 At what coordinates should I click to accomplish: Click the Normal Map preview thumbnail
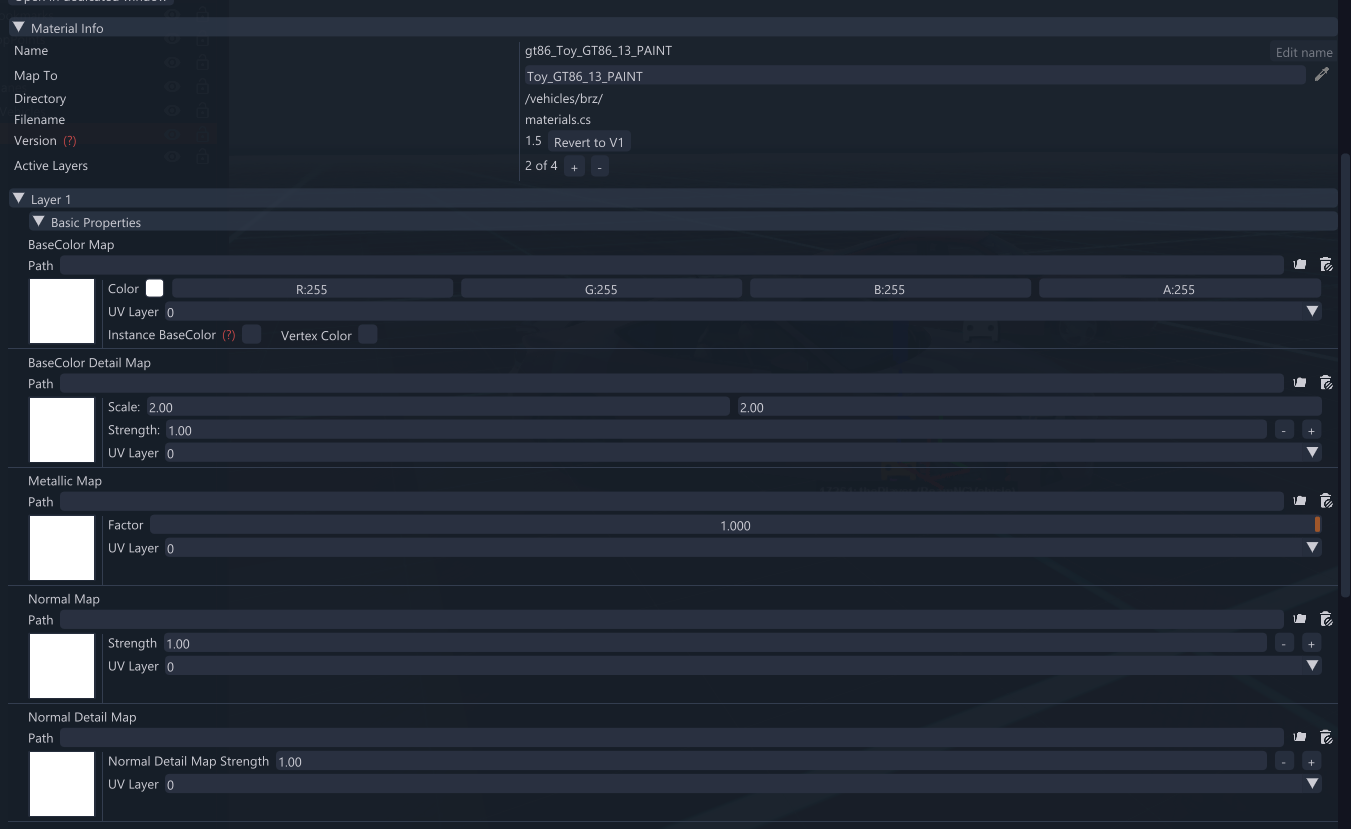(62, 665)
